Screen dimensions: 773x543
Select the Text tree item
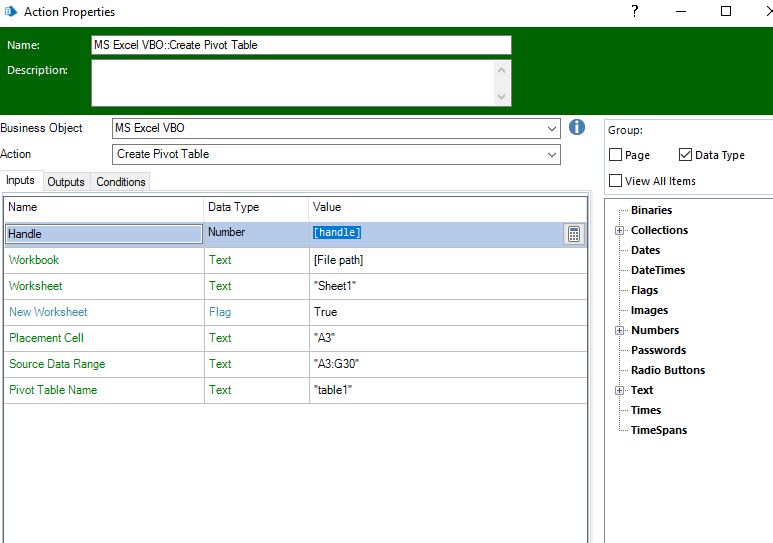pyautogui.click(x=642, y=391)
